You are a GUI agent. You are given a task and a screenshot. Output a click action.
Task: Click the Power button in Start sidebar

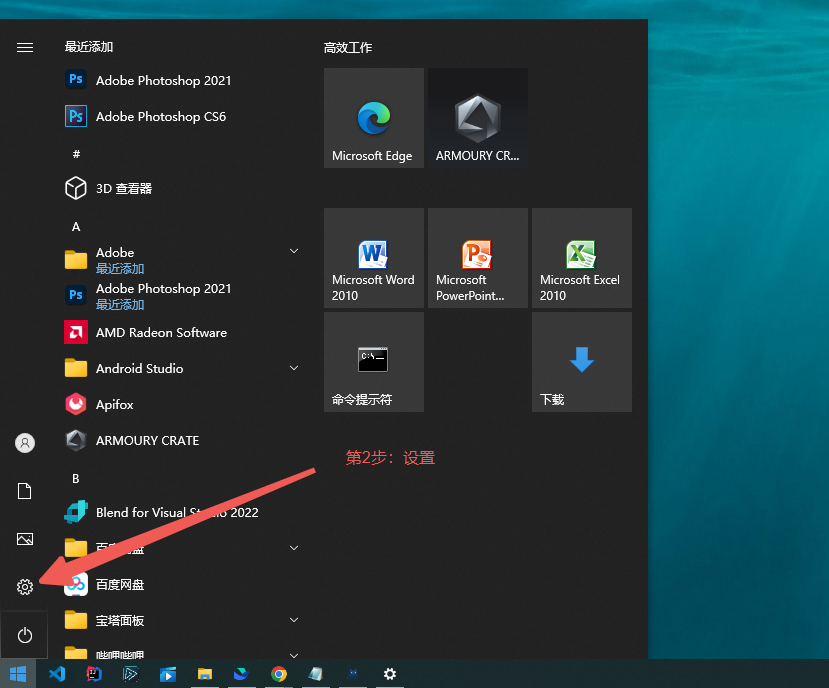[x=25, y=635]
